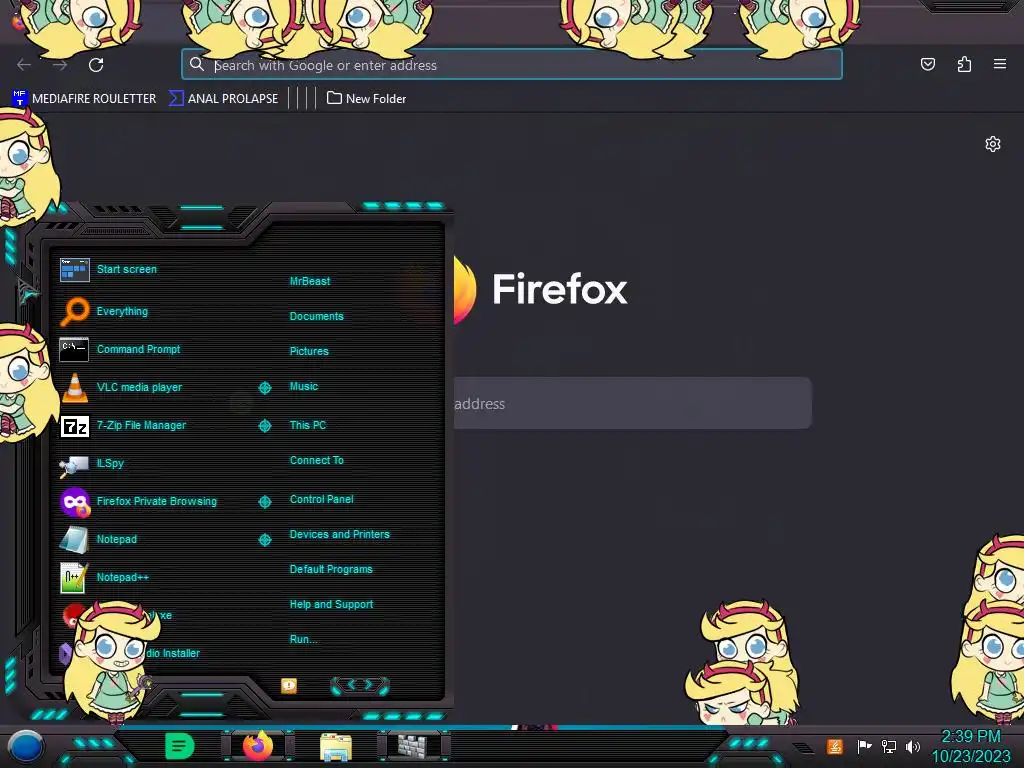The image size is (1024, 768).
Task: Open Save to Pocket icon
Action: (927, 64)
